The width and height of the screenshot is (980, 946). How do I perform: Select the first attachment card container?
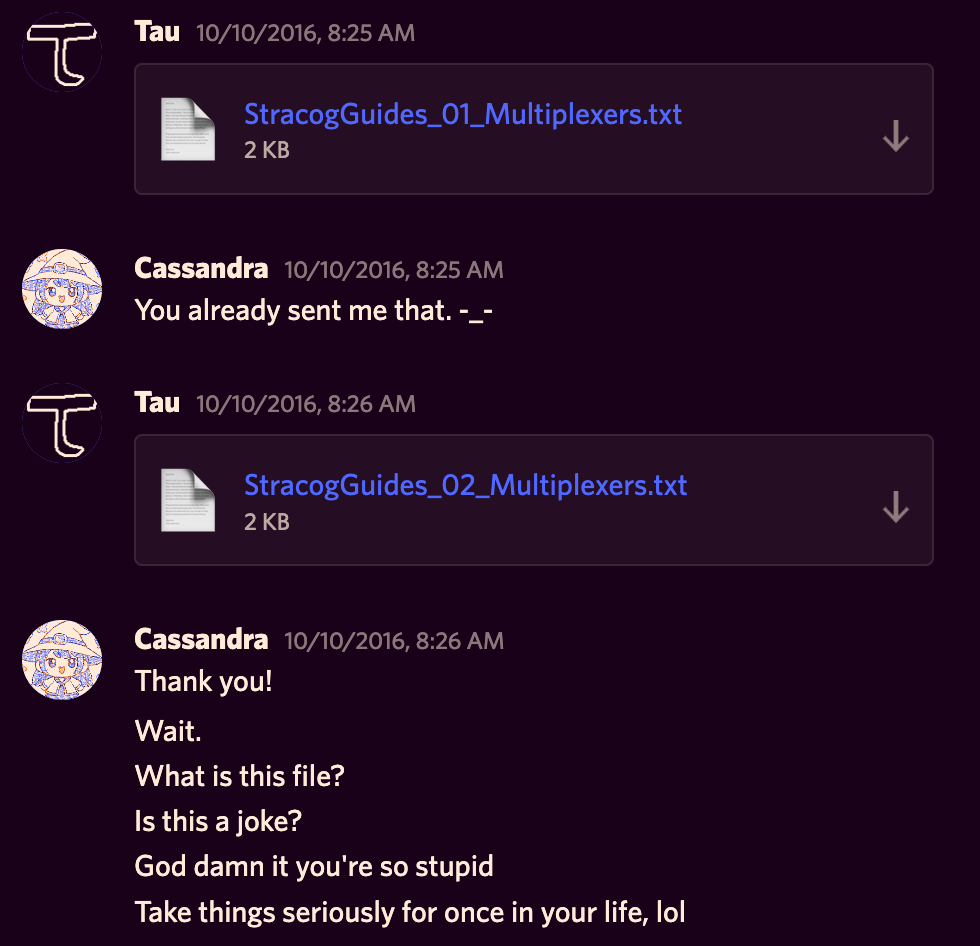click(533, 128)
